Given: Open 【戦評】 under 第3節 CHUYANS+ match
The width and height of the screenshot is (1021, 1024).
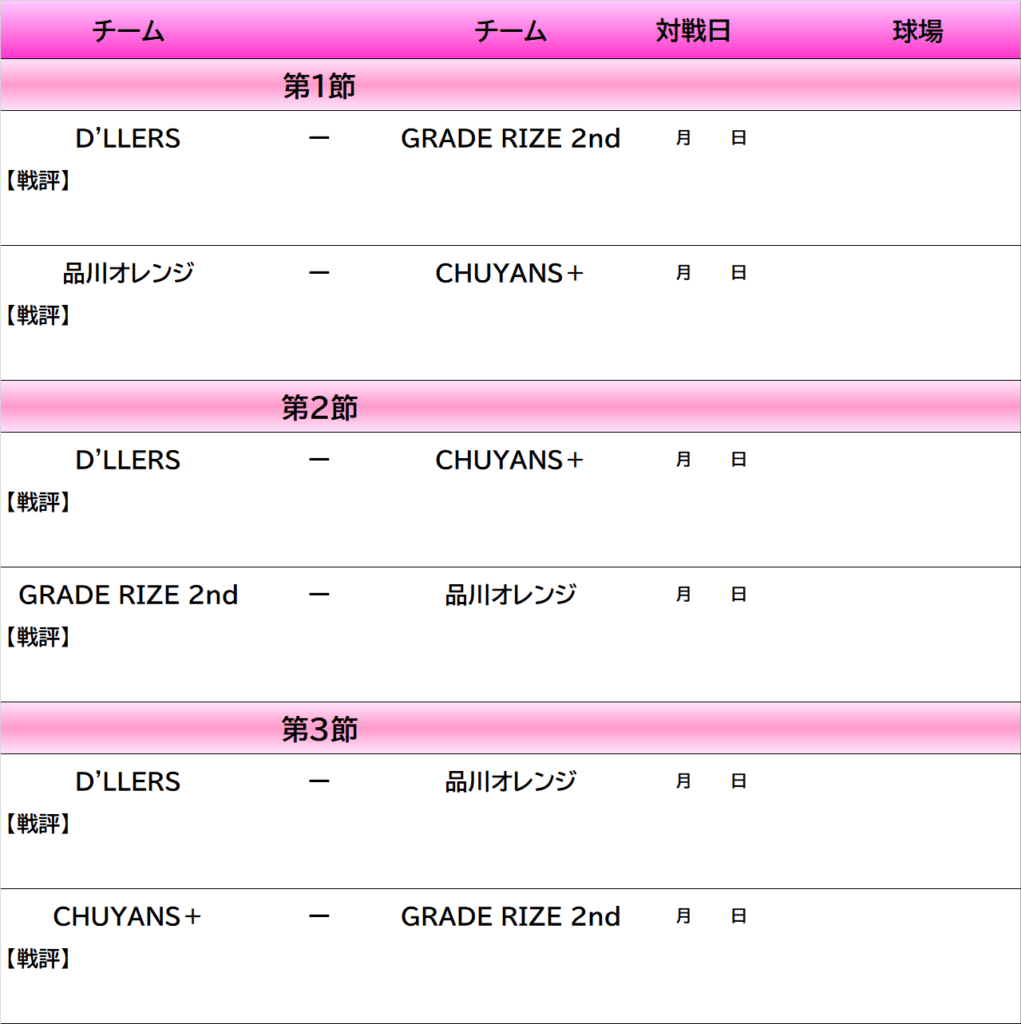Looking at the screenshot, I should tap(38, 959).
